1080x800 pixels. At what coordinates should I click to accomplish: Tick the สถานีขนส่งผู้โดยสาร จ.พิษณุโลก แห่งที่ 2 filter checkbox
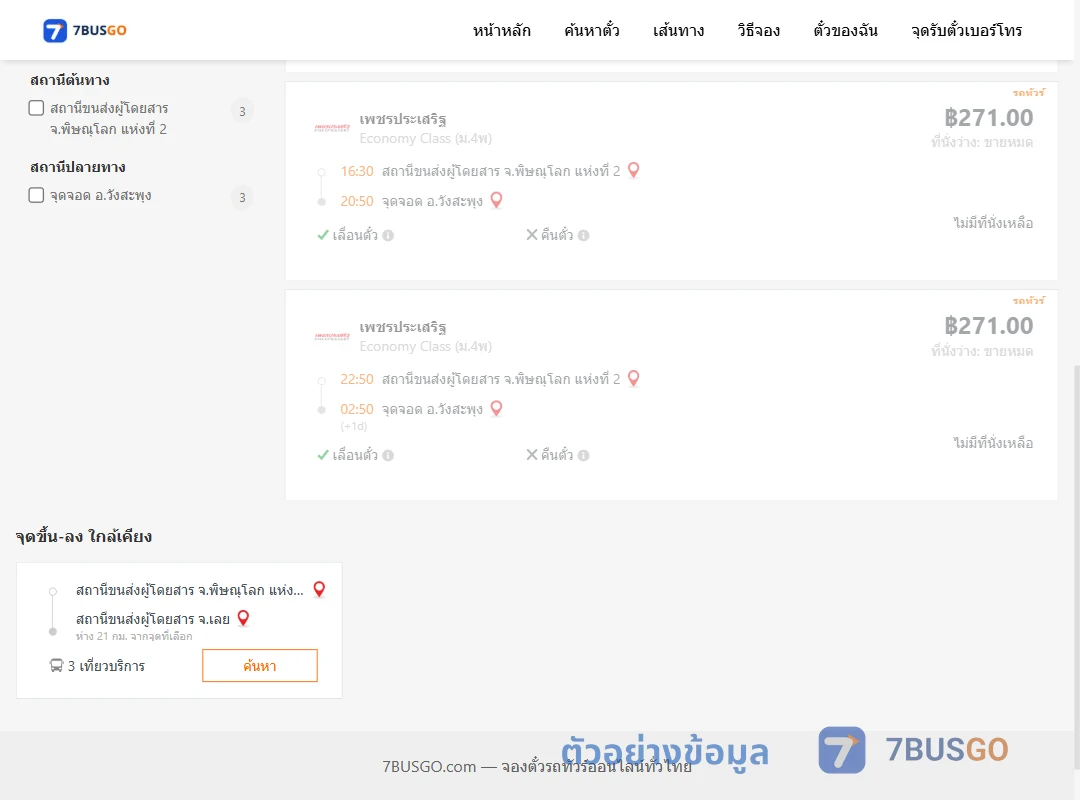point(37,108)
